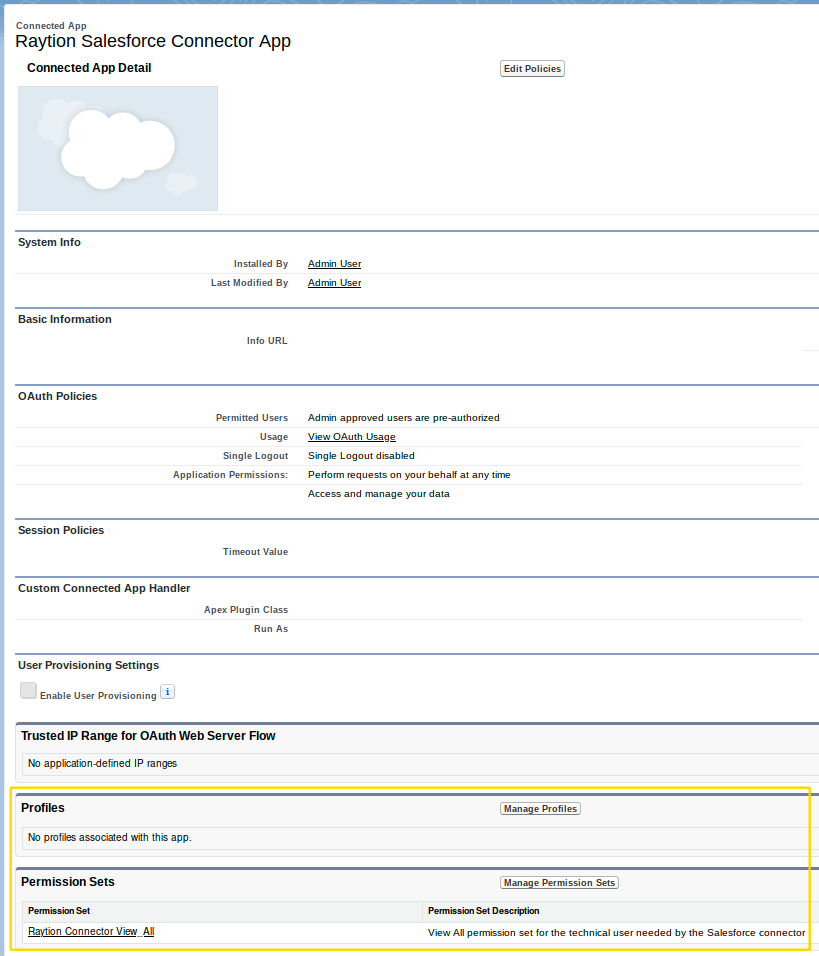Click the User Provisioning Settings heading
Viewport: 819px width, 956px height.
[88, 665]
